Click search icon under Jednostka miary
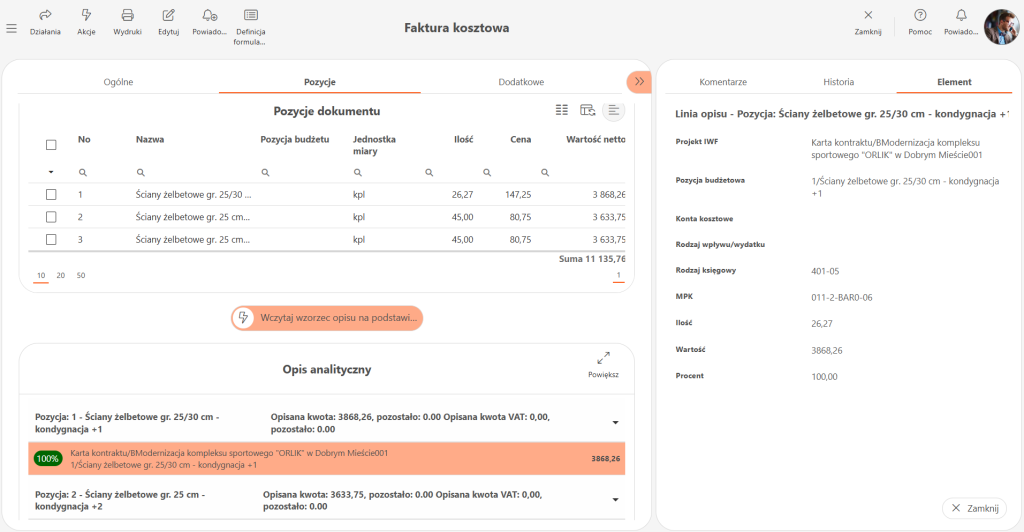 click(358, 172)
